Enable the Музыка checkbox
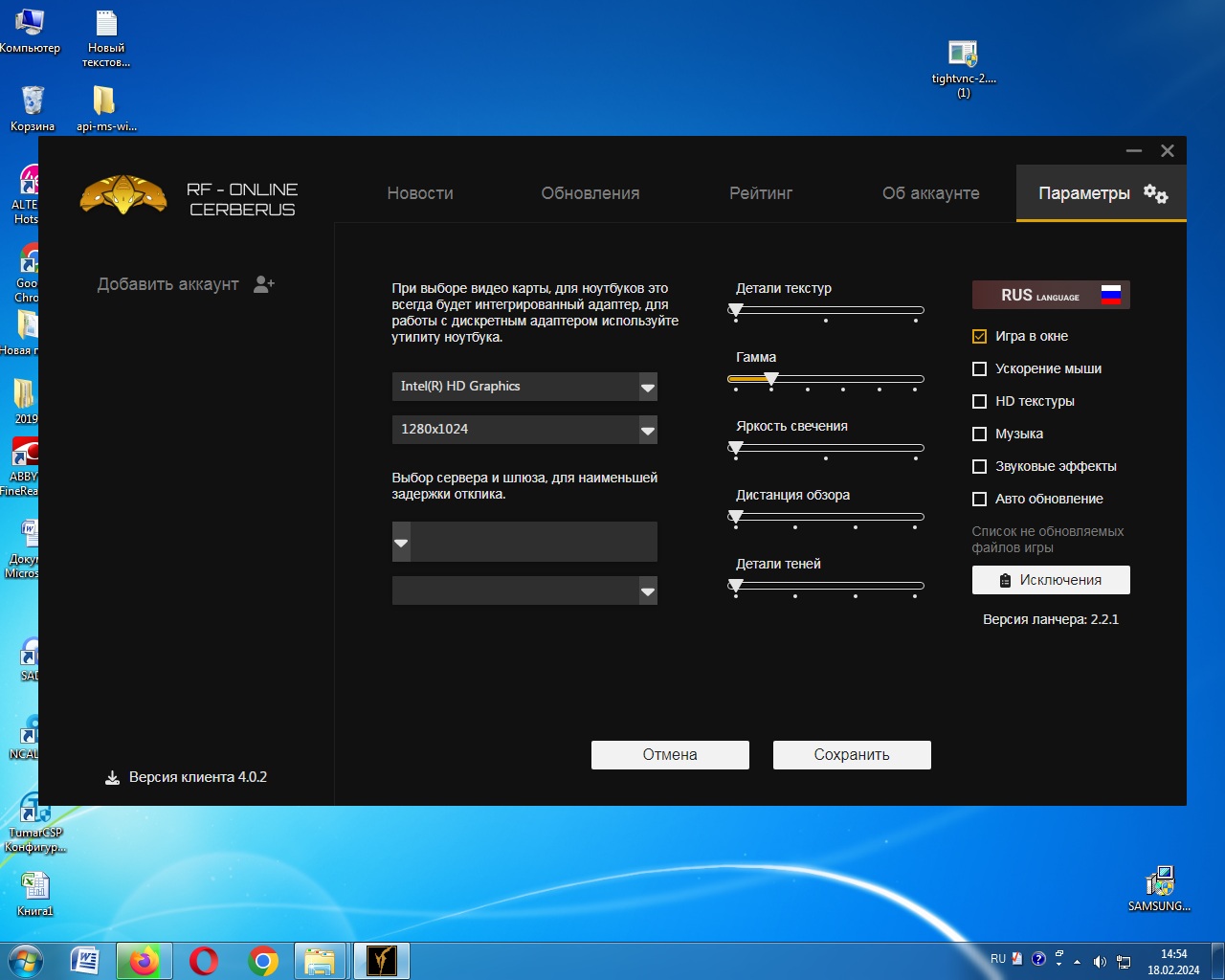Image resolution: width=1225 pixels, height=980 pixels. [x=979, y=434]
